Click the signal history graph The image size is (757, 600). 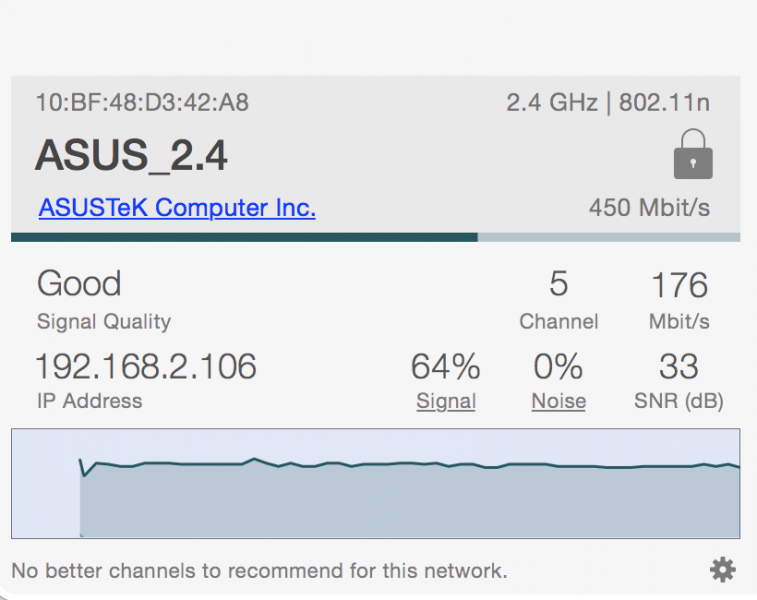(x=376, y=483)
